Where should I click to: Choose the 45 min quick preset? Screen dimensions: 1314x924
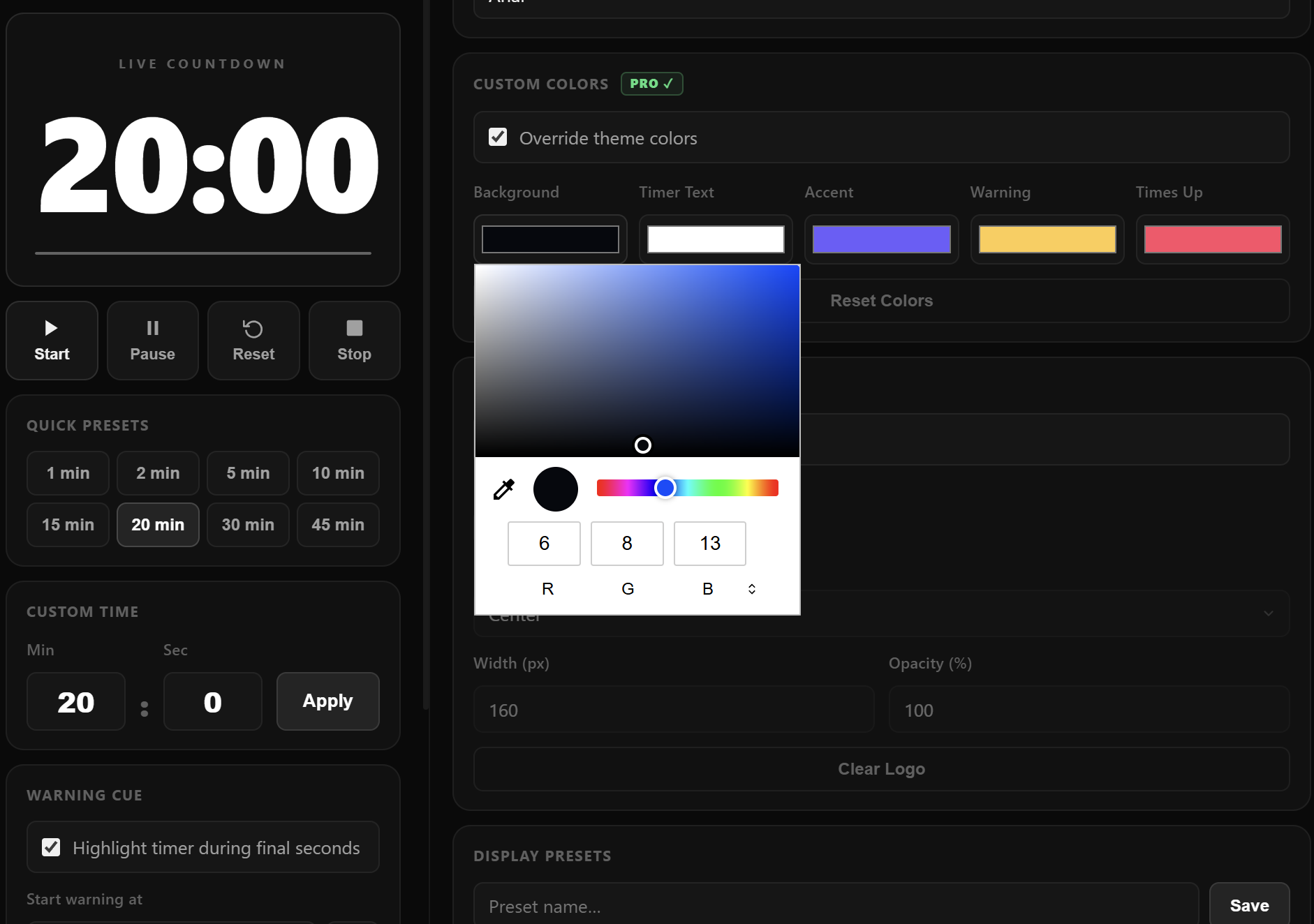[338, 524]
